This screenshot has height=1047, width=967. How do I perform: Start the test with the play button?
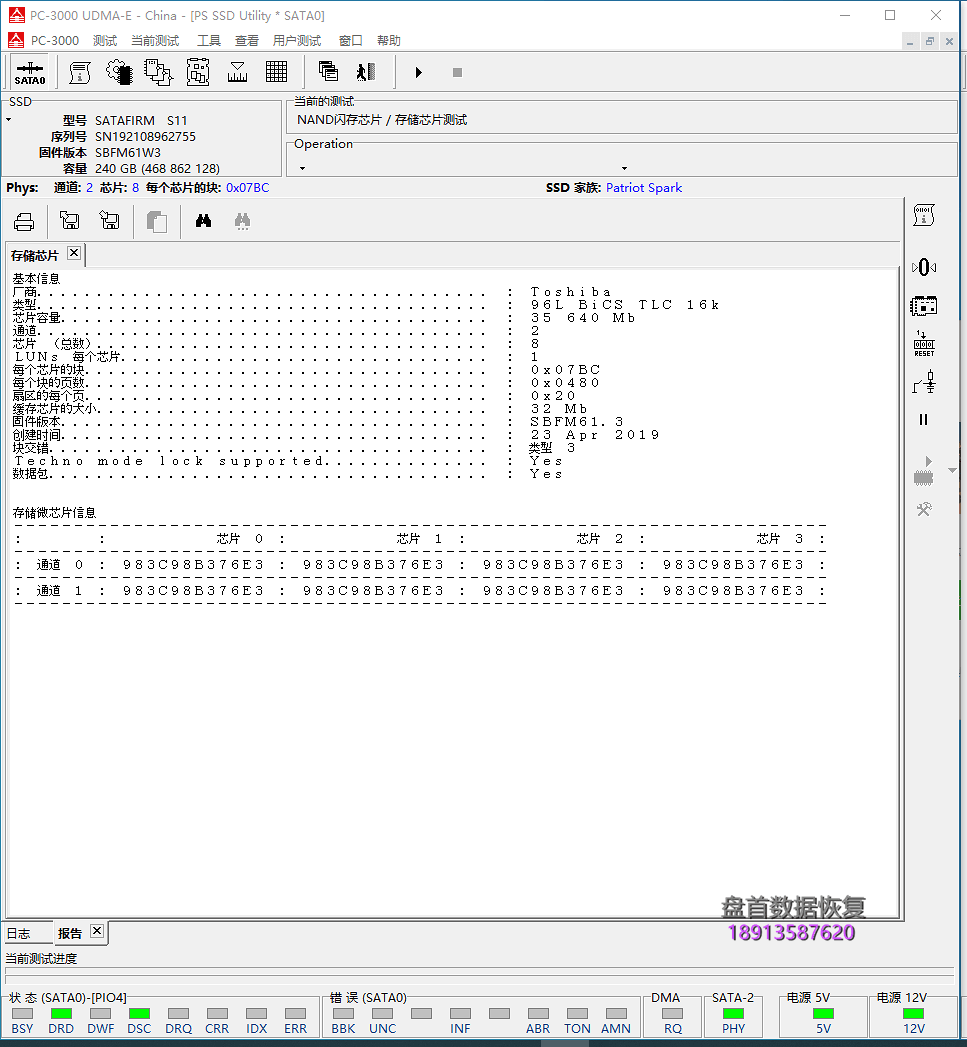(x=419, y=72)
